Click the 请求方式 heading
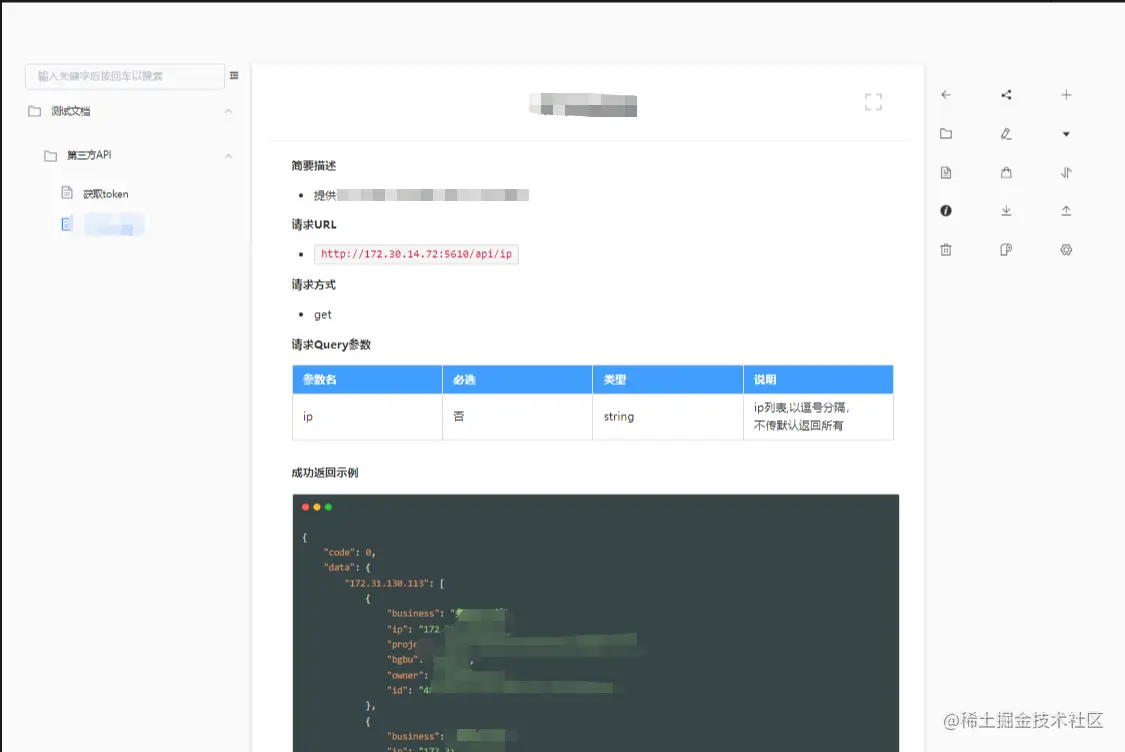Viewport: 1125px width, 752px height. pos(314,285)
